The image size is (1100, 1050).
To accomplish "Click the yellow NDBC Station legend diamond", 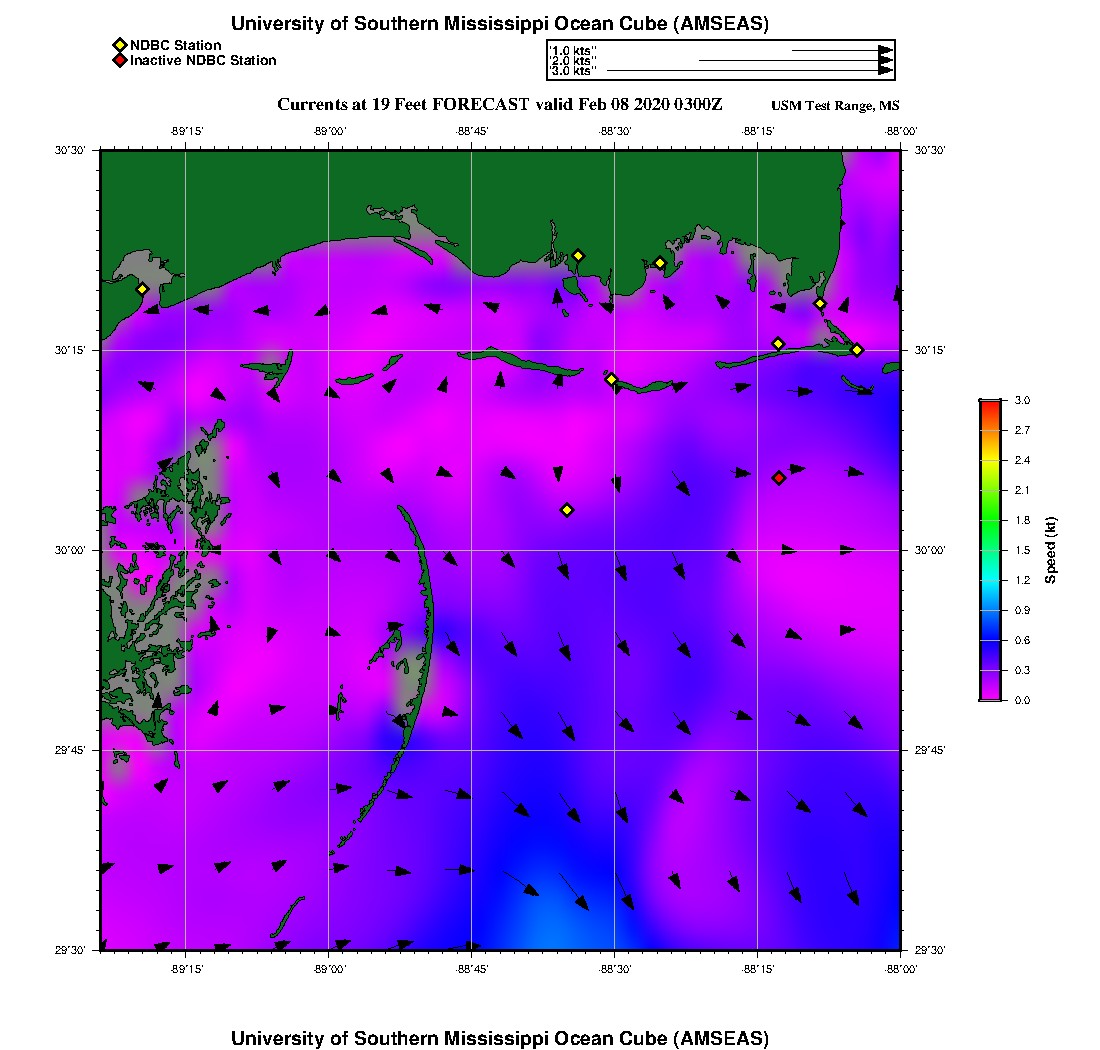I will (119, 45).
